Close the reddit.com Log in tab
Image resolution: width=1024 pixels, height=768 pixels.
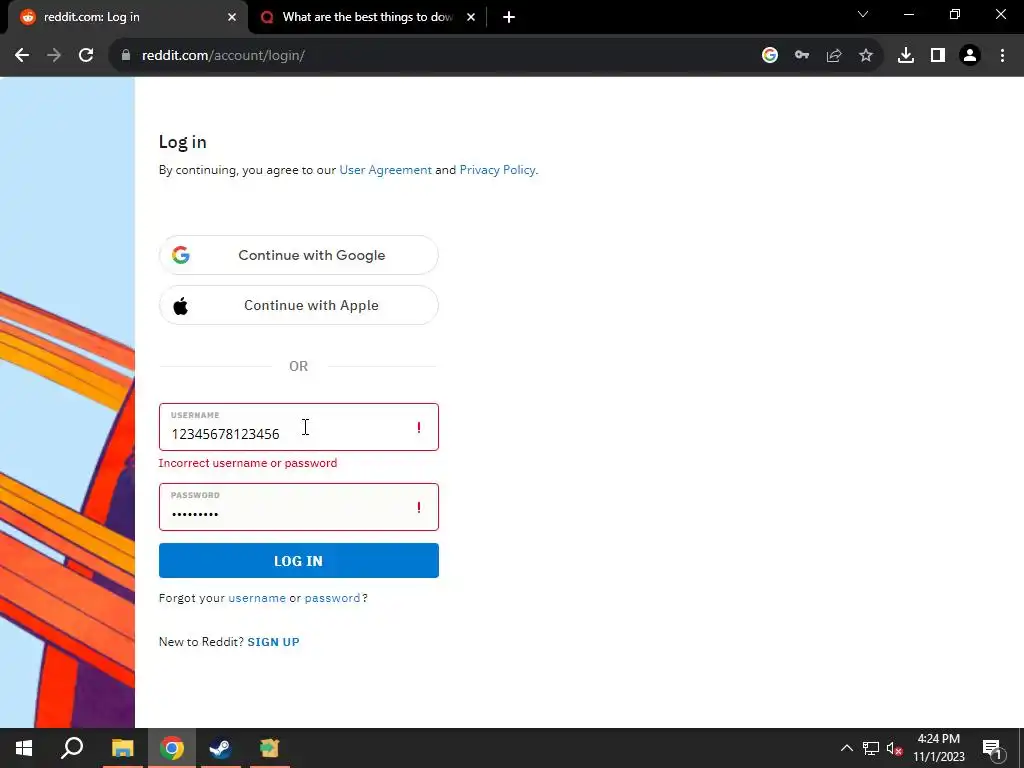coord(232,17)
